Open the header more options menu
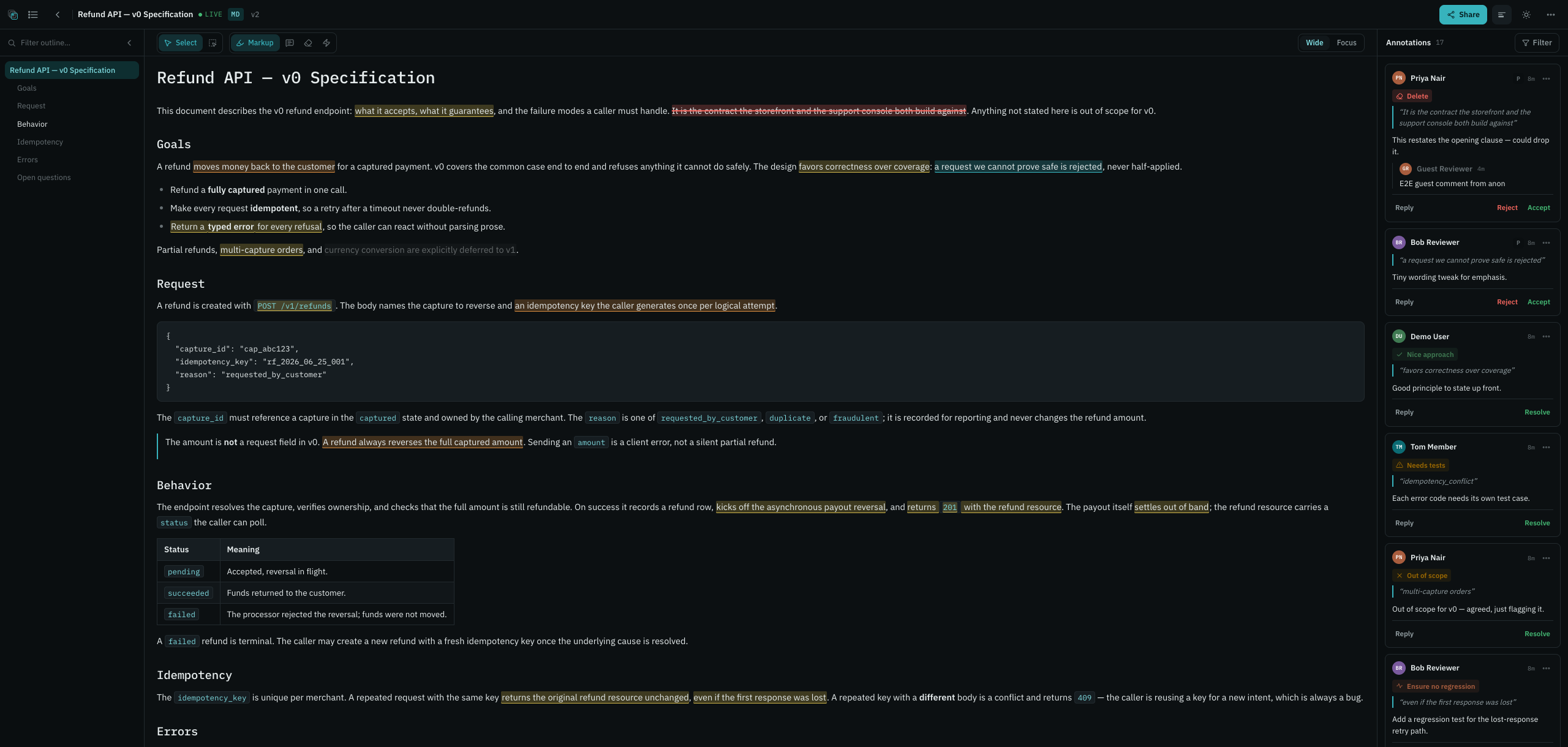 point(1551,15)
